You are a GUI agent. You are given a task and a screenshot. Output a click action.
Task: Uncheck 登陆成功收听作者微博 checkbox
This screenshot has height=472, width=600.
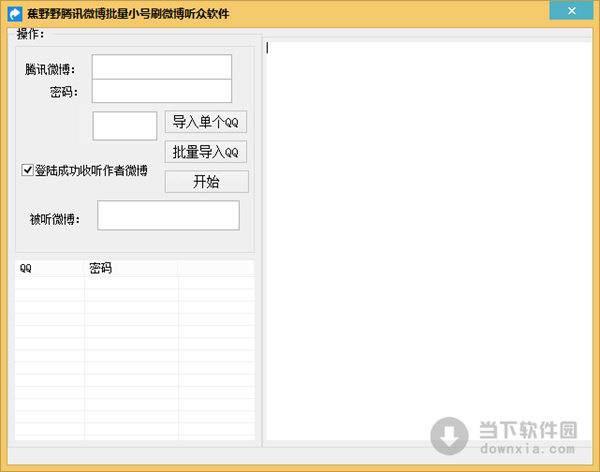27,170
